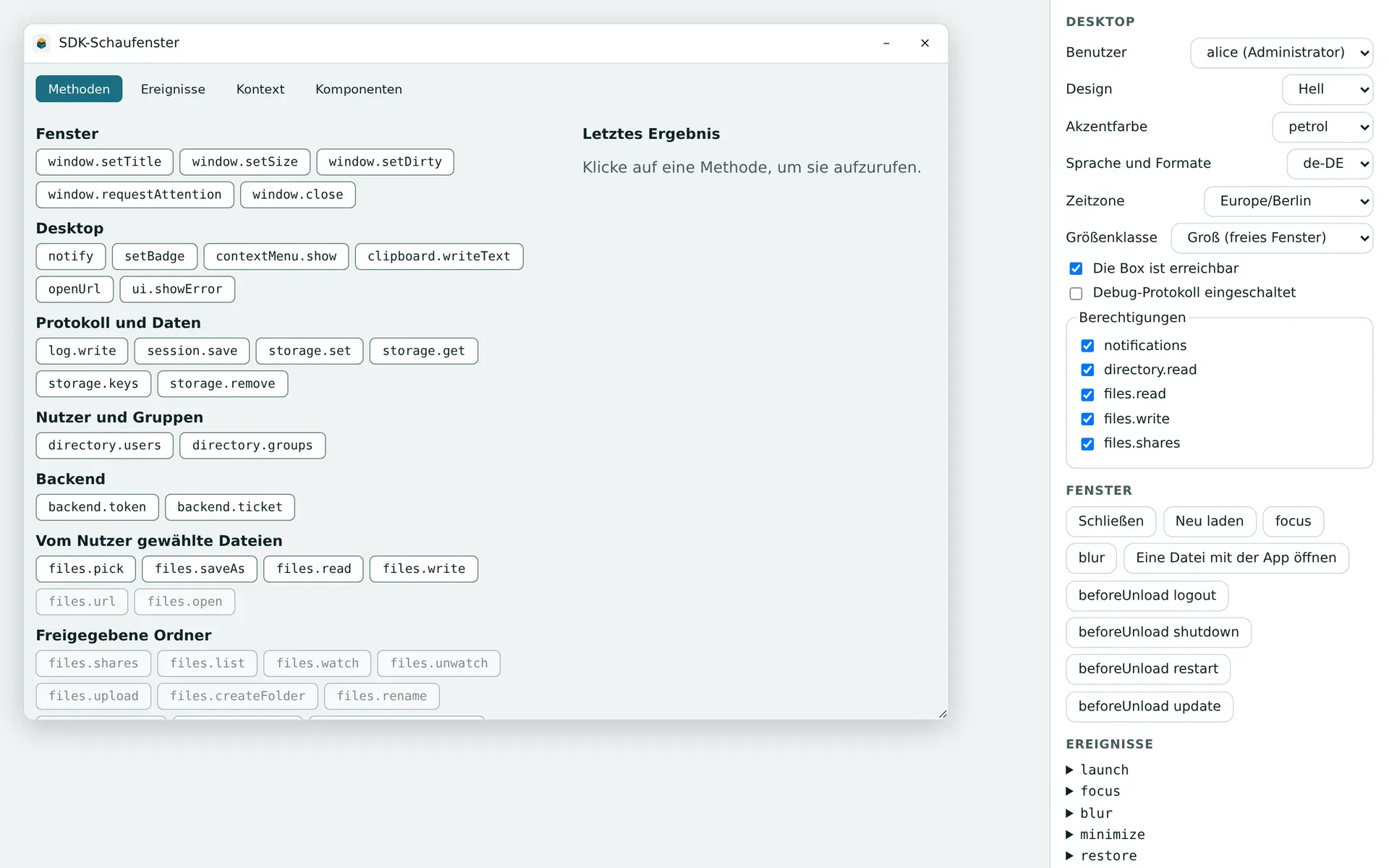This screenshot has width=1389, height=868.
Task: Open the Komponenten tab
Action: [359, 89]
